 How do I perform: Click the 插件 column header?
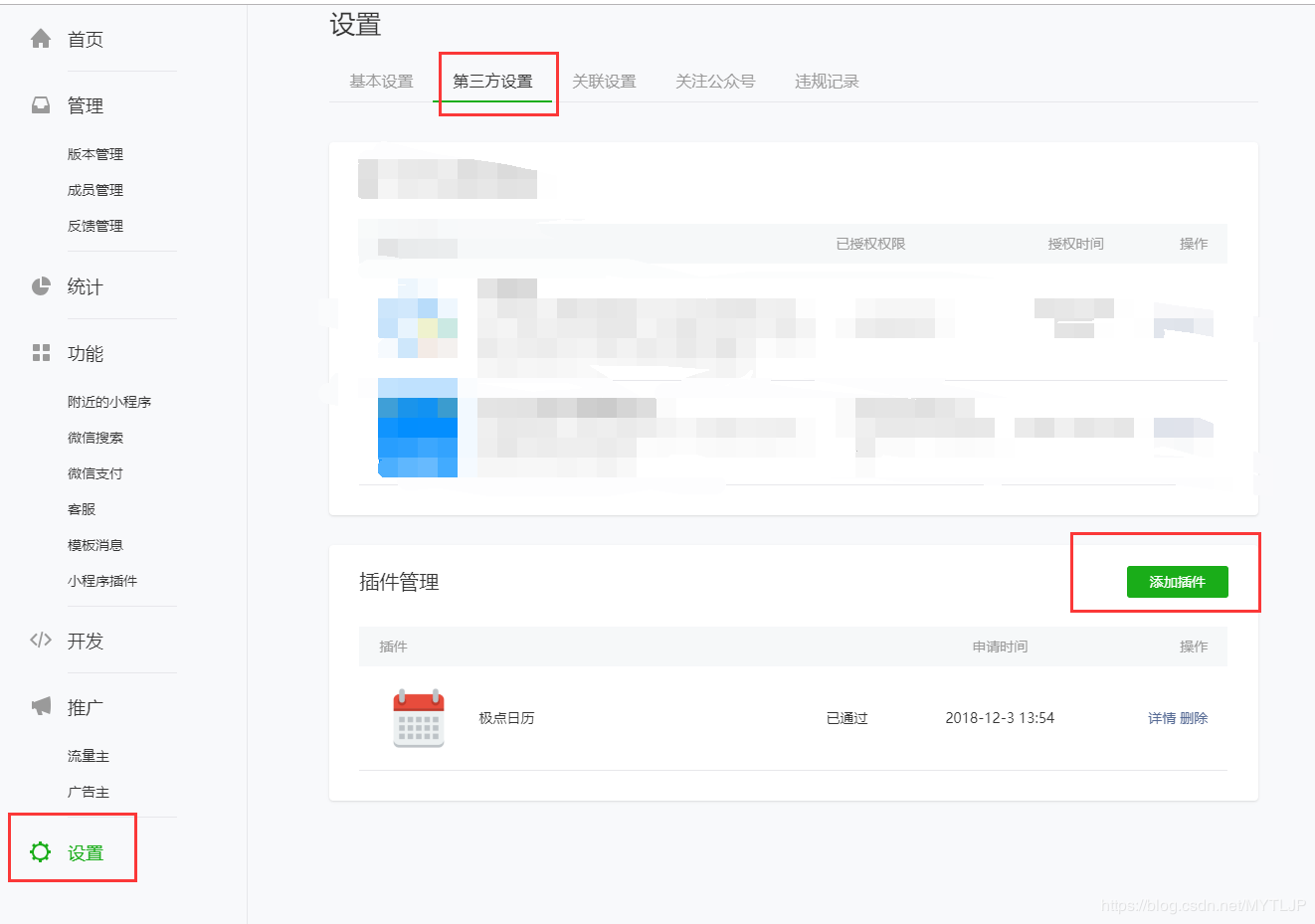click(393, 647)
